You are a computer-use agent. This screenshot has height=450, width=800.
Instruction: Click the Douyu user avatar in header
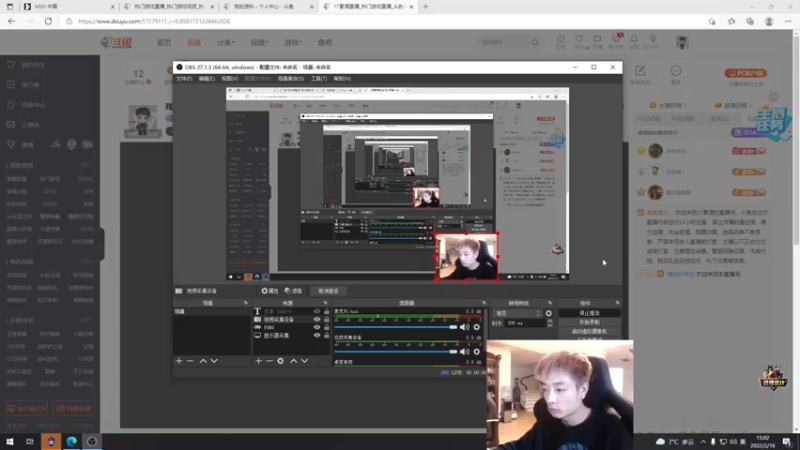click(682, 42)
